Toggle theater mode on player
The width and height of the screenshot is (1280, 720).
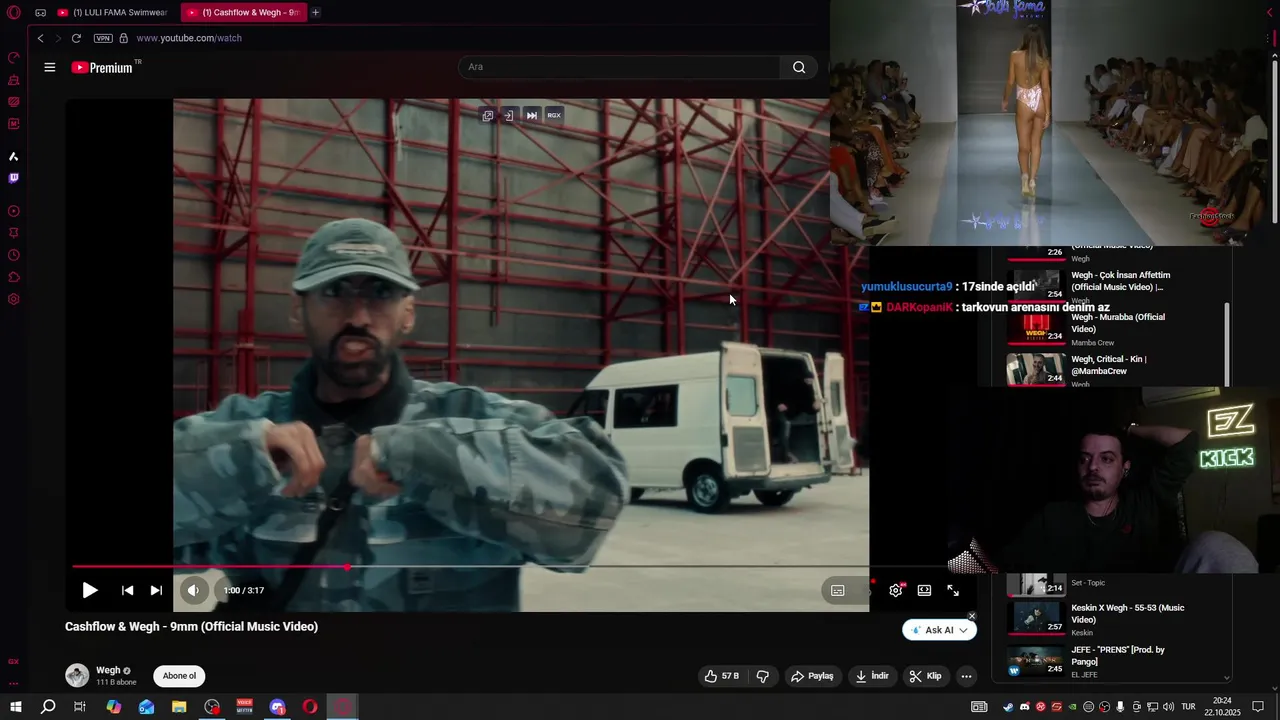coord(924,590)
